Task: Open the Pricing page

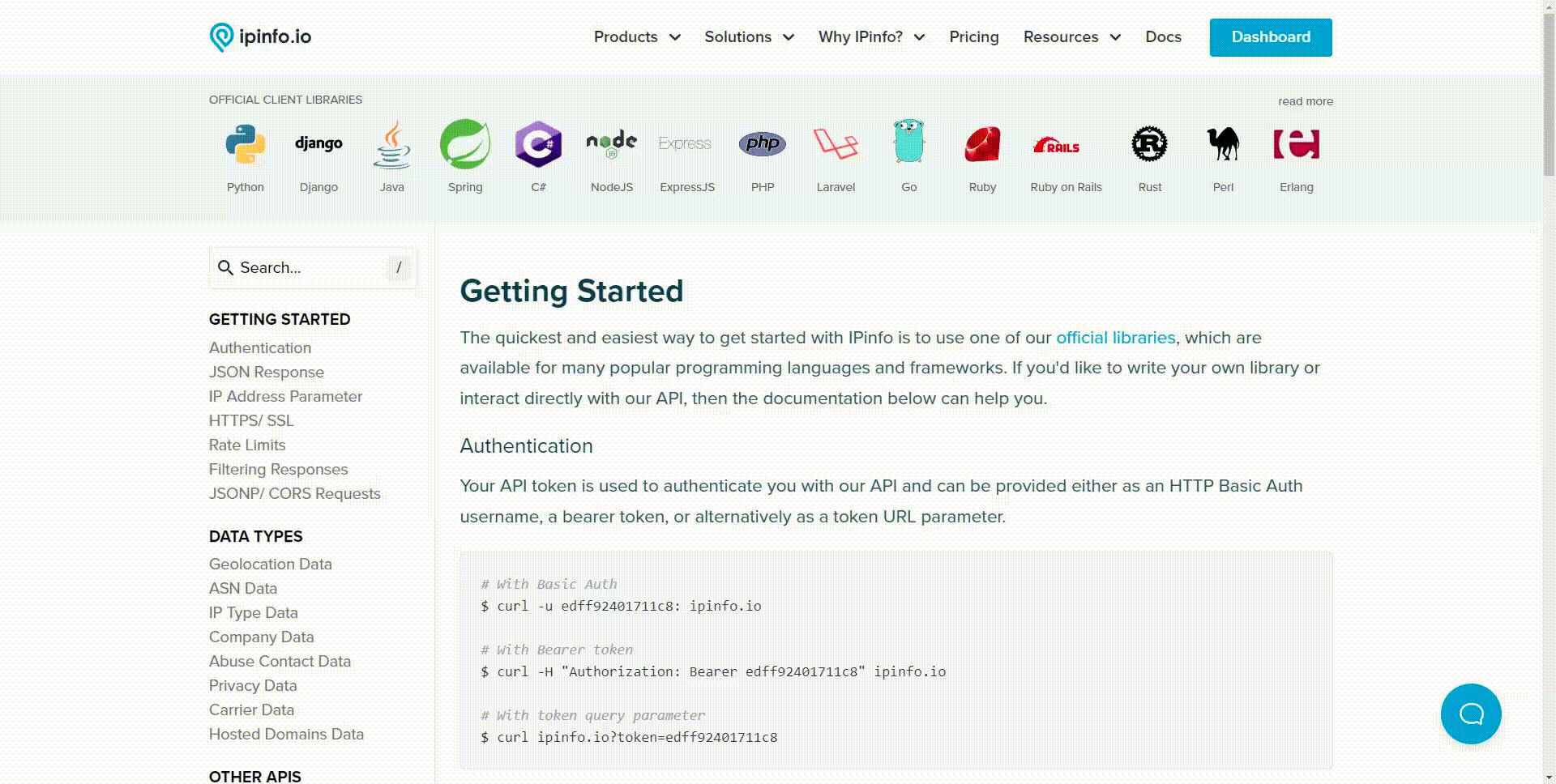Action: [974, 36]
